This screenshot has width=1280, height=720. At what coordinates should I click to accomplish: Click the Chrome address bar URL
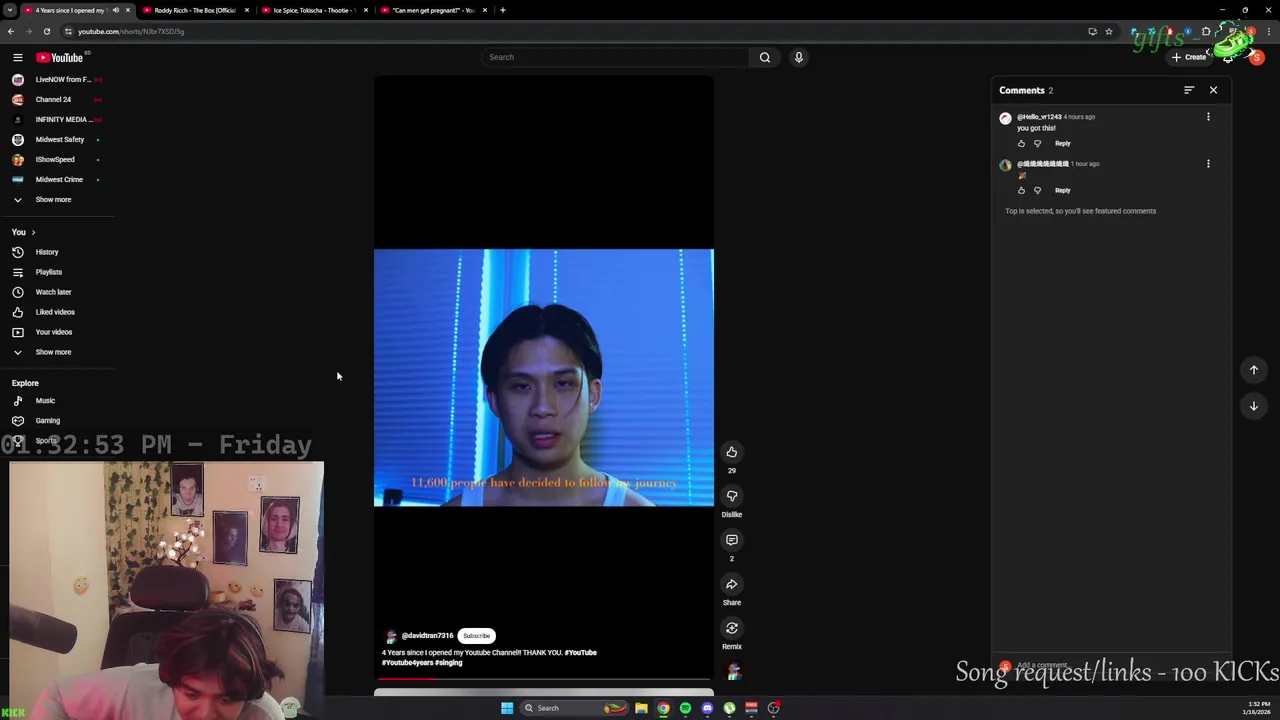(131, 31)
